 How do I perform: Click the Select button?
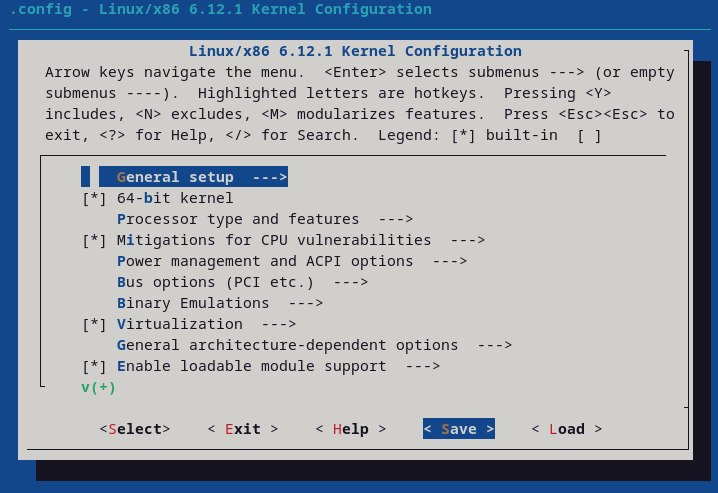point(135,429)
